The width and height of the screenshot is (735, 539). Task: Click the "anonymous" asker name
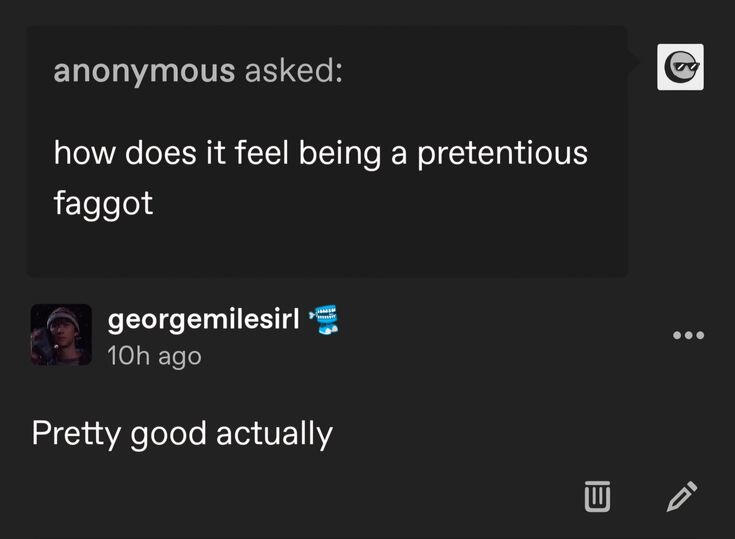[144, 71]
